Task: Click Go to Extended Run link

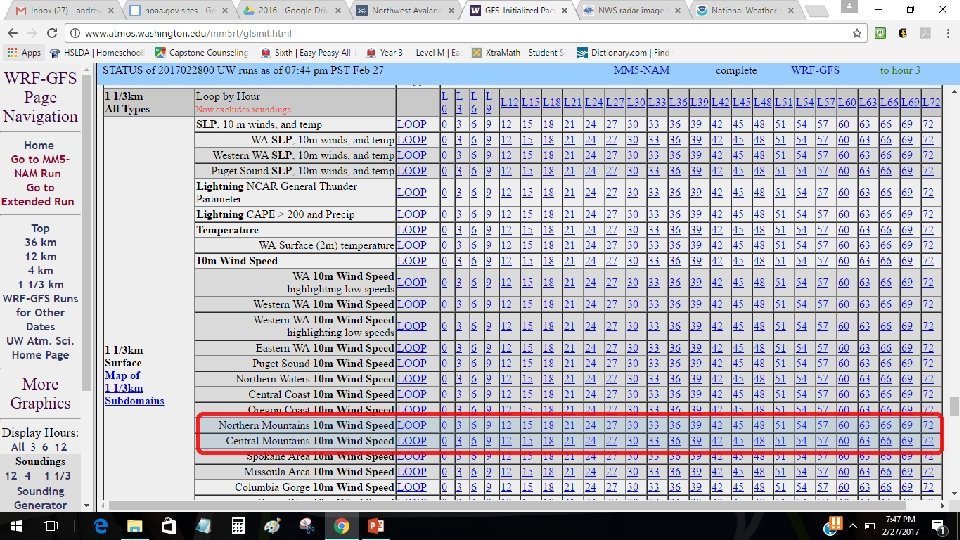Action: 38,194
